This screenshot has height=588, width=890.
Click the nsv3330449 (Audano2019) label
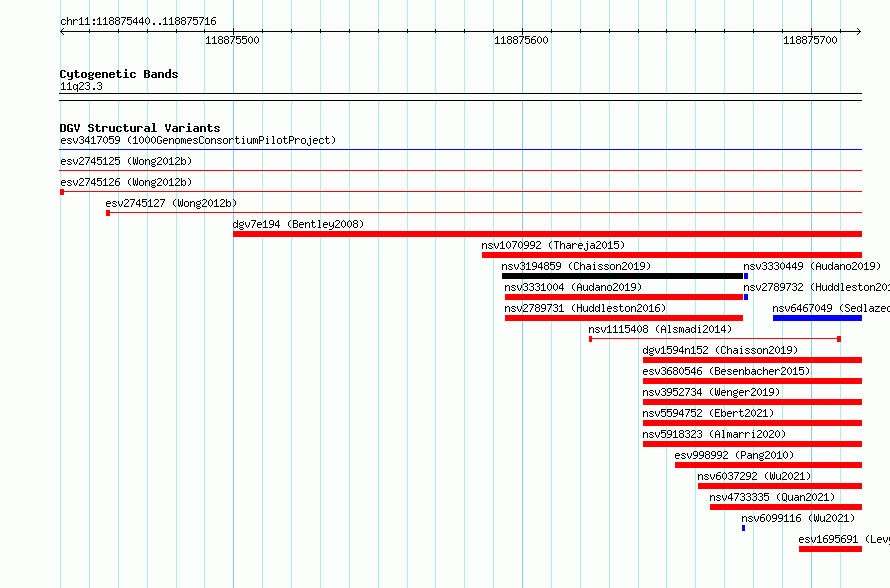(x=812, y=266)
